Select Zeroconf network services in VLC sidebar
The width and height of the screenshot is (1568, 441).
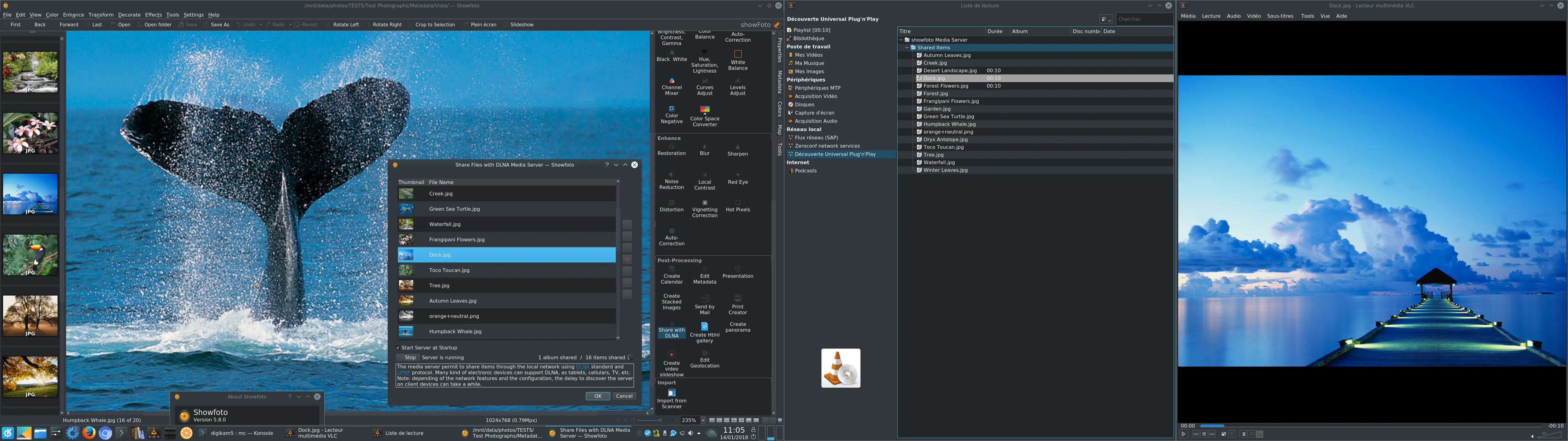(827, 146)
